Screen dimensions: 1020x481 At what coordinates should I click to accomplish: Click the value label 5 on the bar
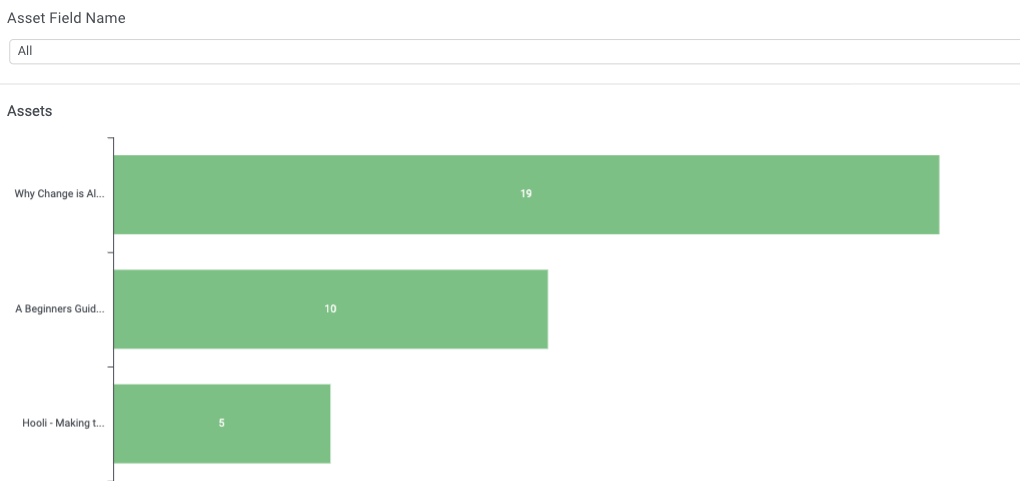[x=222, y=424]
